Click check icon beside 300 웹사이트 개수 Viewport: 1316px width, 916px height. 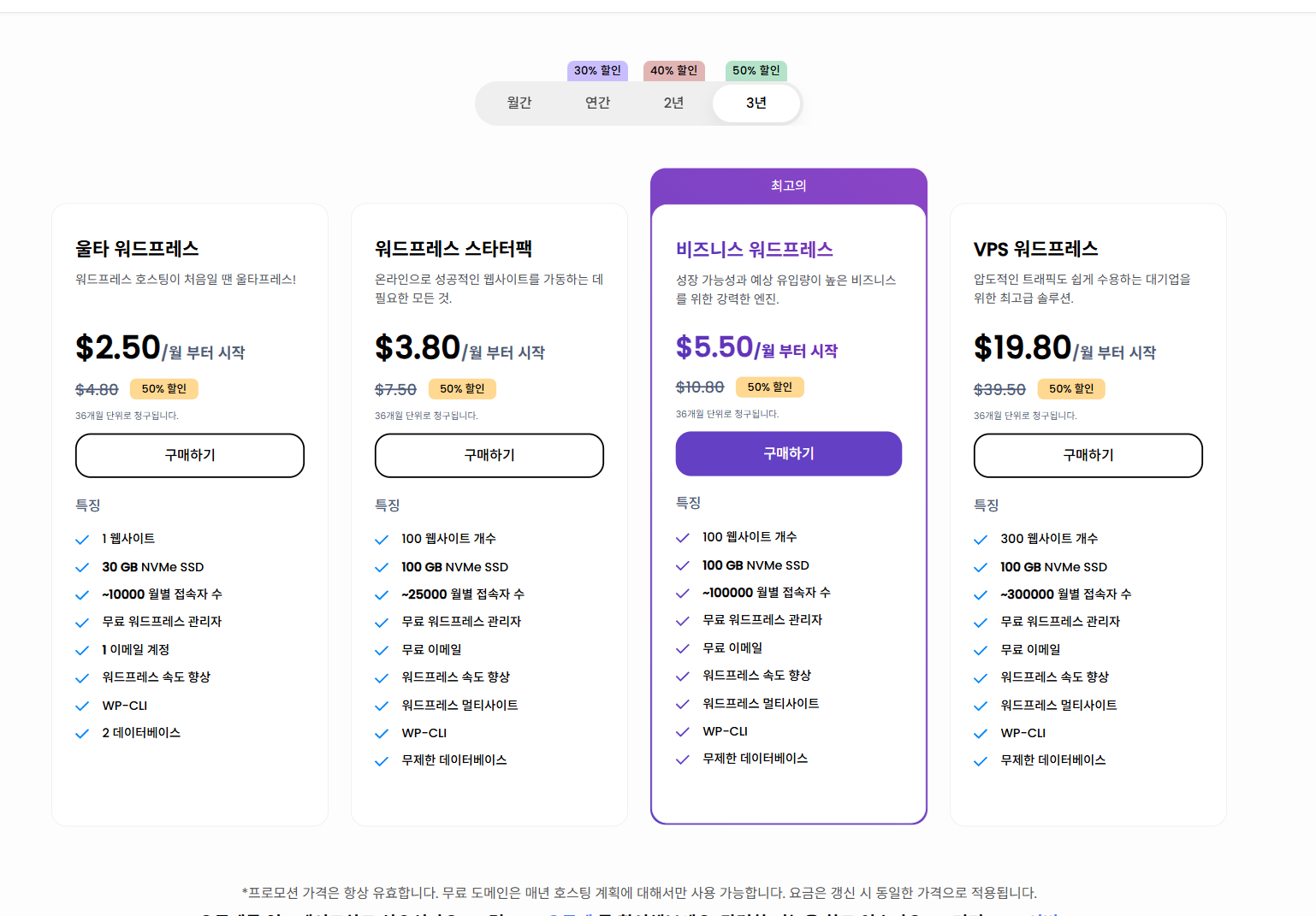[x=981, y=540]
